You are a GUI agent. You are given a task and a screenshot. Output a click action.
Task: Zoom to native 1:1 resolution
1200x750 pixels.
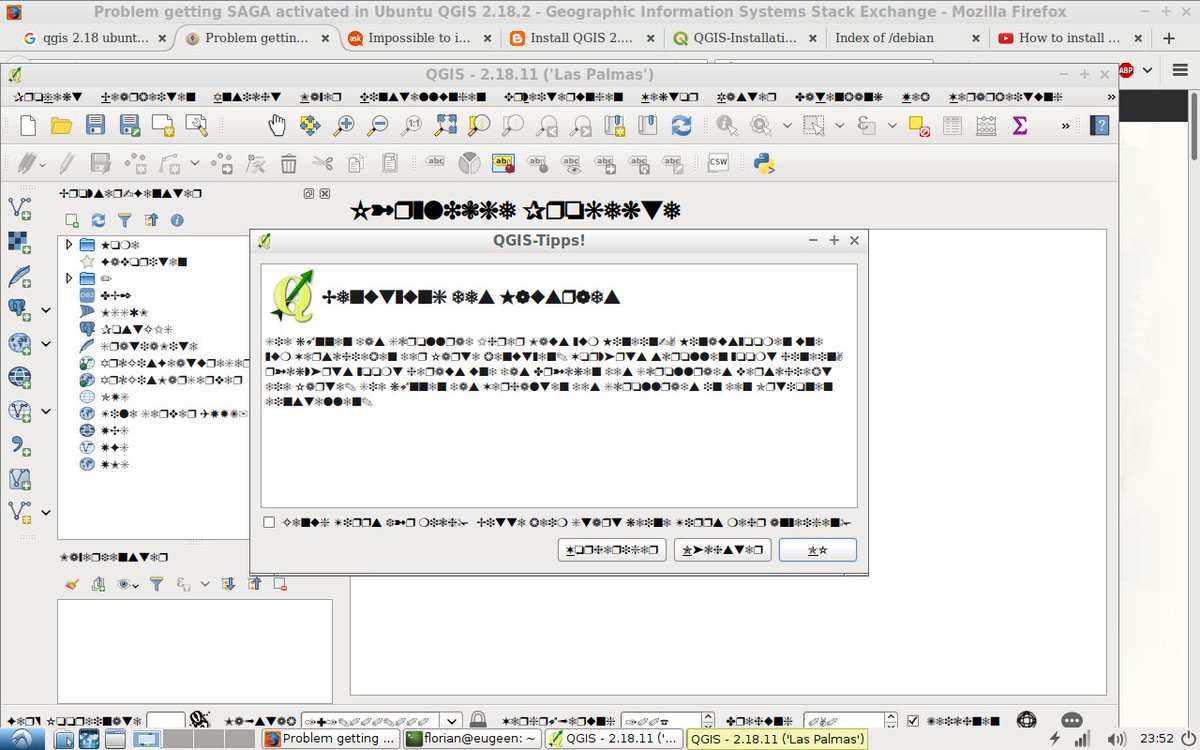click(412, 125)
